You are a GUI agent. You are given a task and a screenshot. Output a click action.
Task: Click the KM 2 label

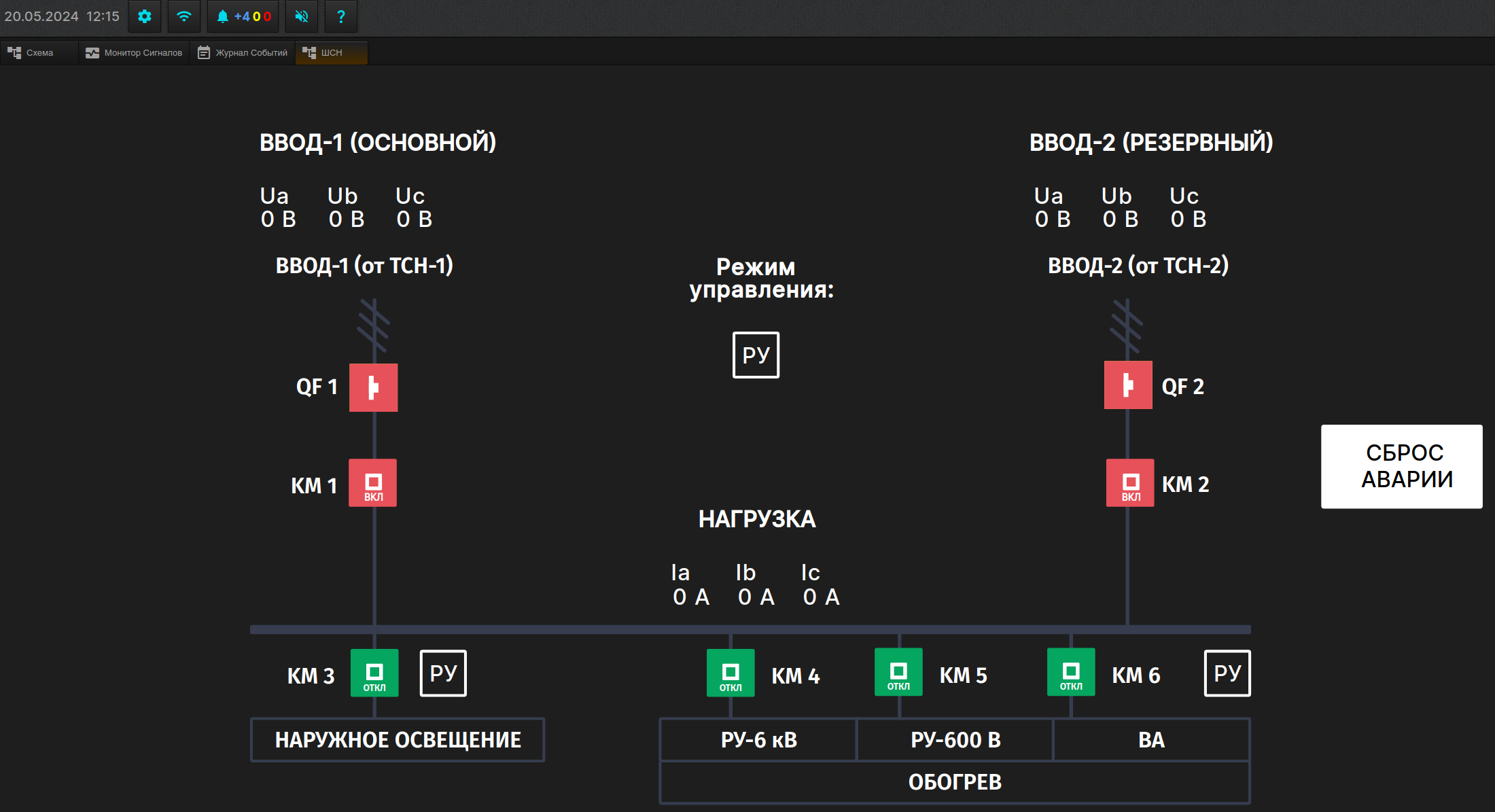(x=1186, y=484)
